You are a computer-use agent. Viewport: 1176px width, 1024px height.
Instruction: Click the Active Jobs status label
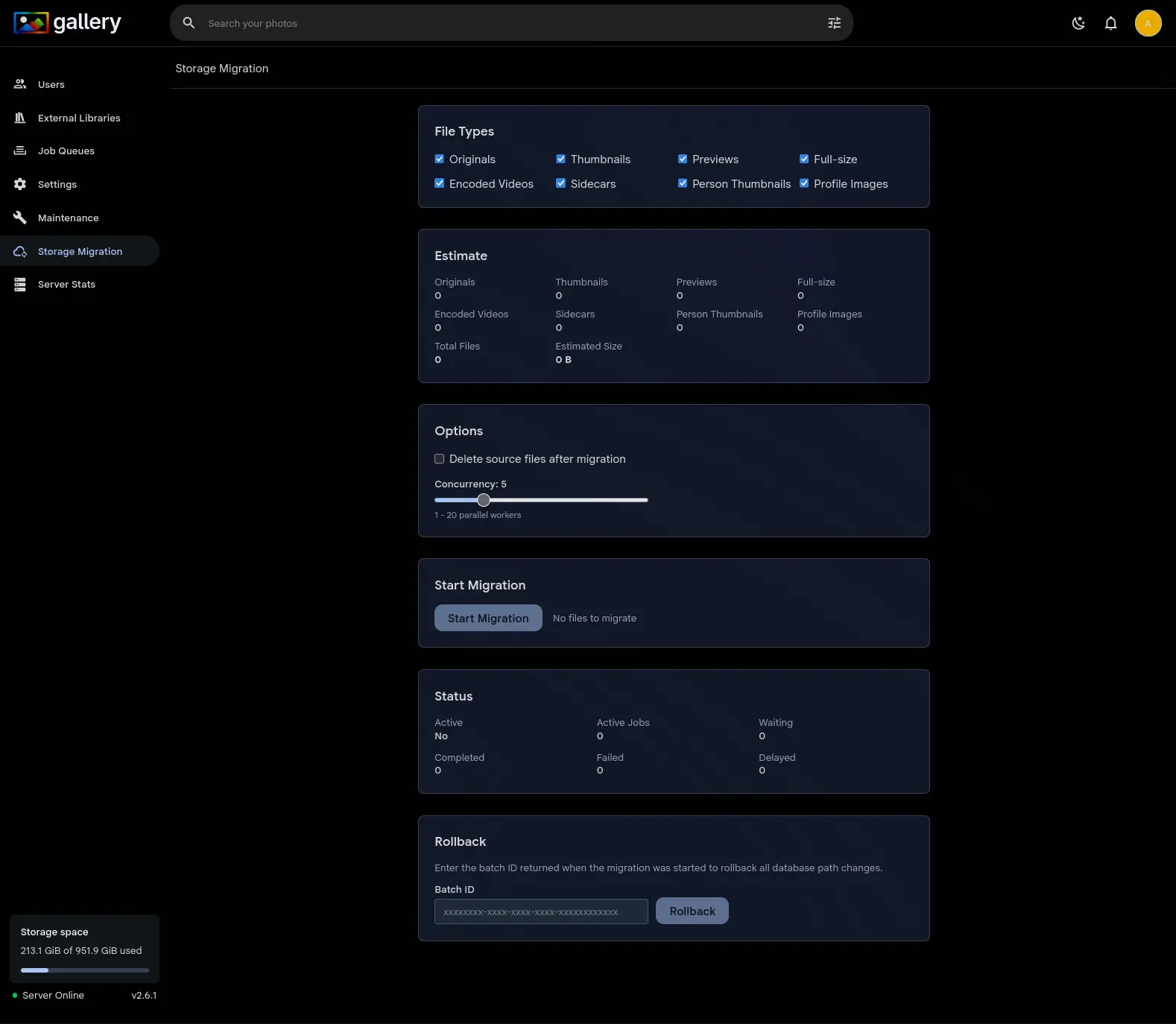click(623, 722)
